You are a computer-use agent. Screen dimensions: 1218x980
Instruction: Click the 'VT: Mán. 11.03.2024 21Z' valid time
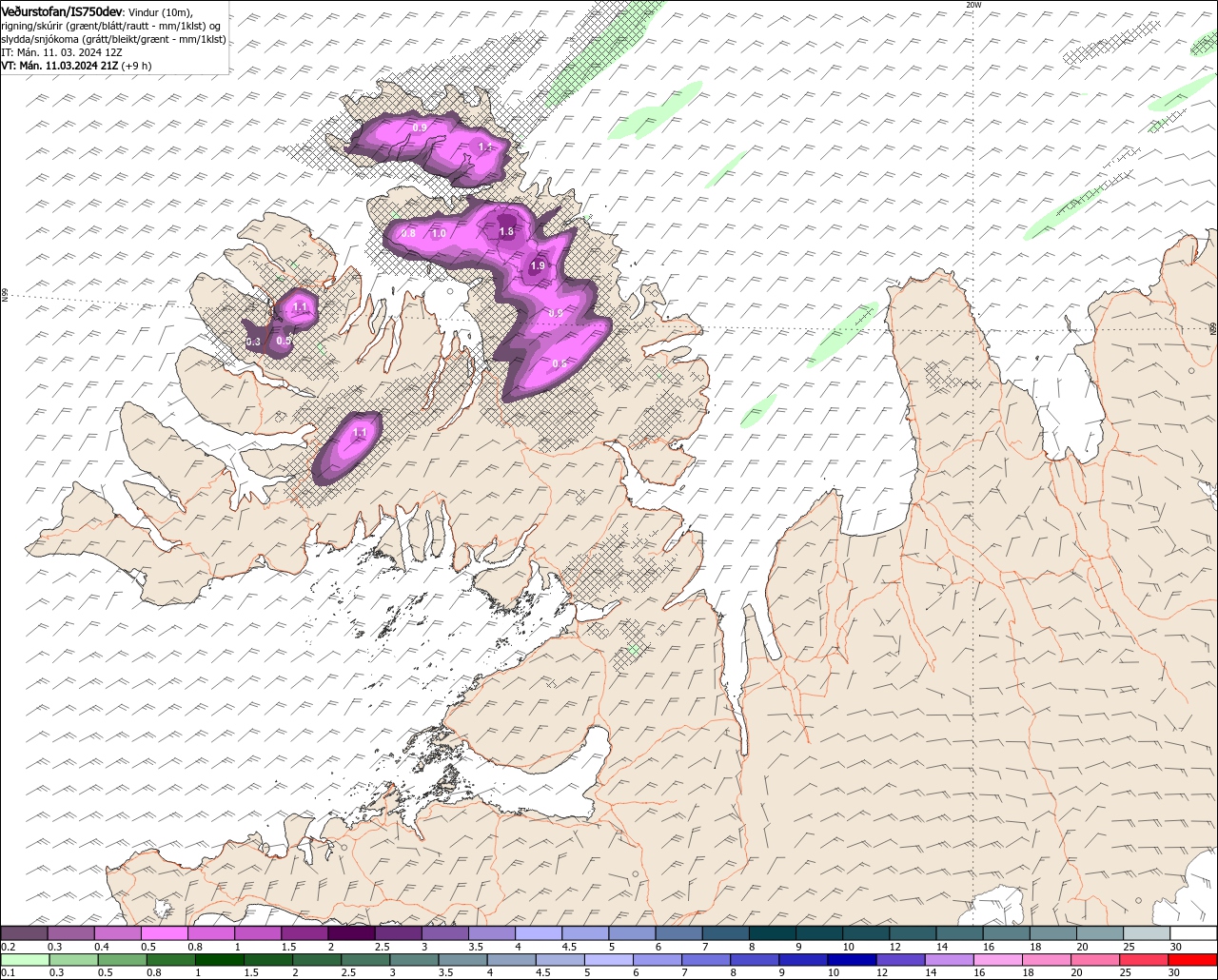pos(60,66)
